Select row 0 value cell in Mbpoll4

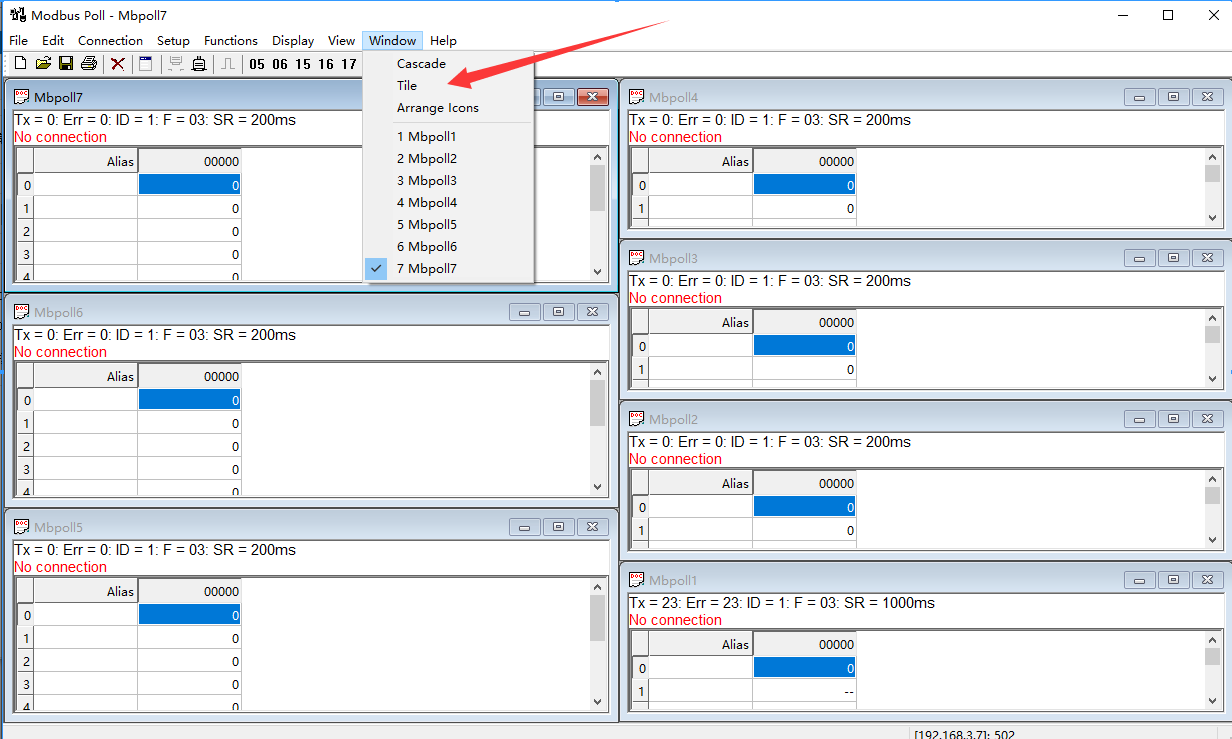click(x=803, y=185)
